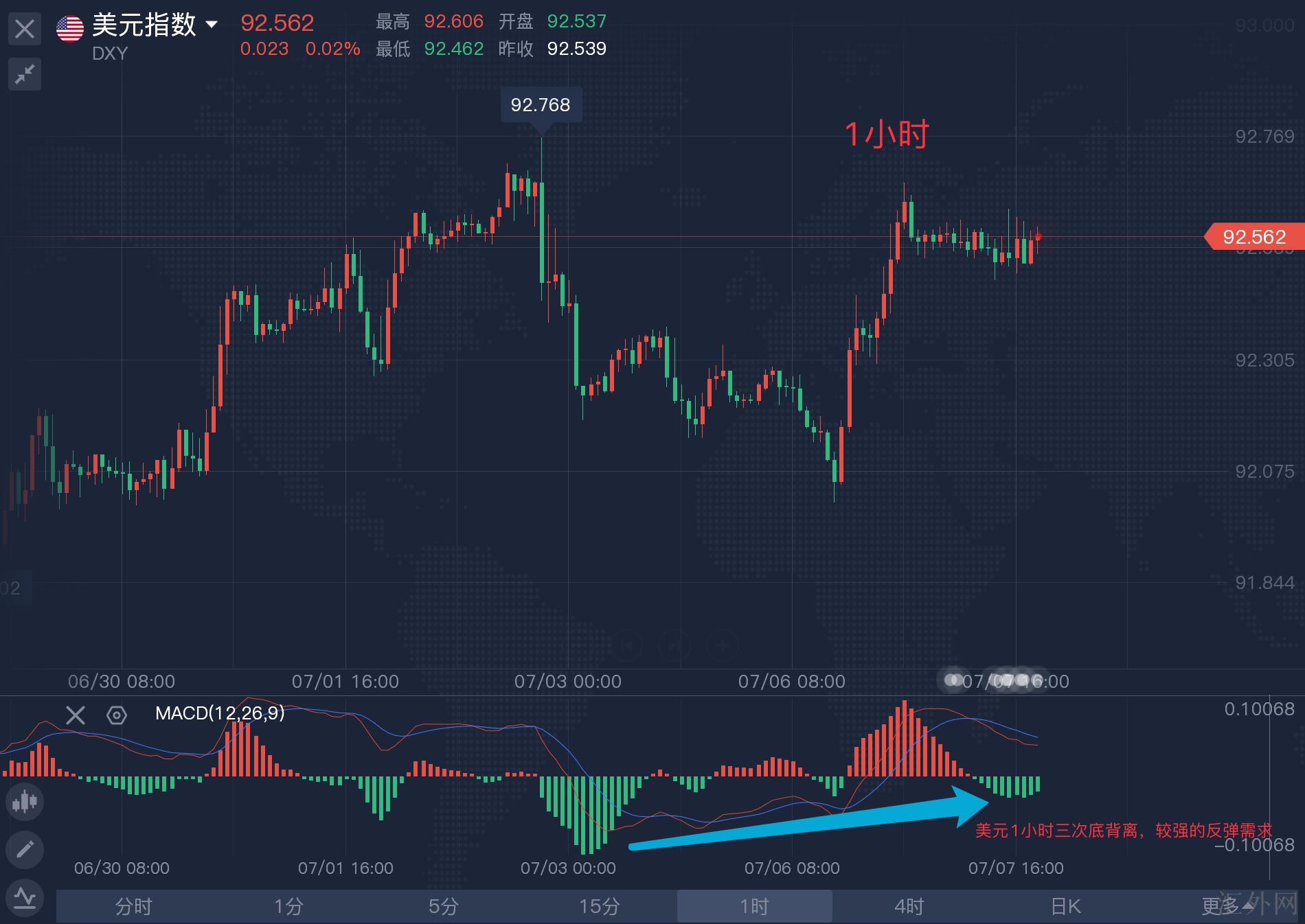Click the 92.075 price axis label
The height and width of the screenshot is (924, 1305).
point(1264,472)
